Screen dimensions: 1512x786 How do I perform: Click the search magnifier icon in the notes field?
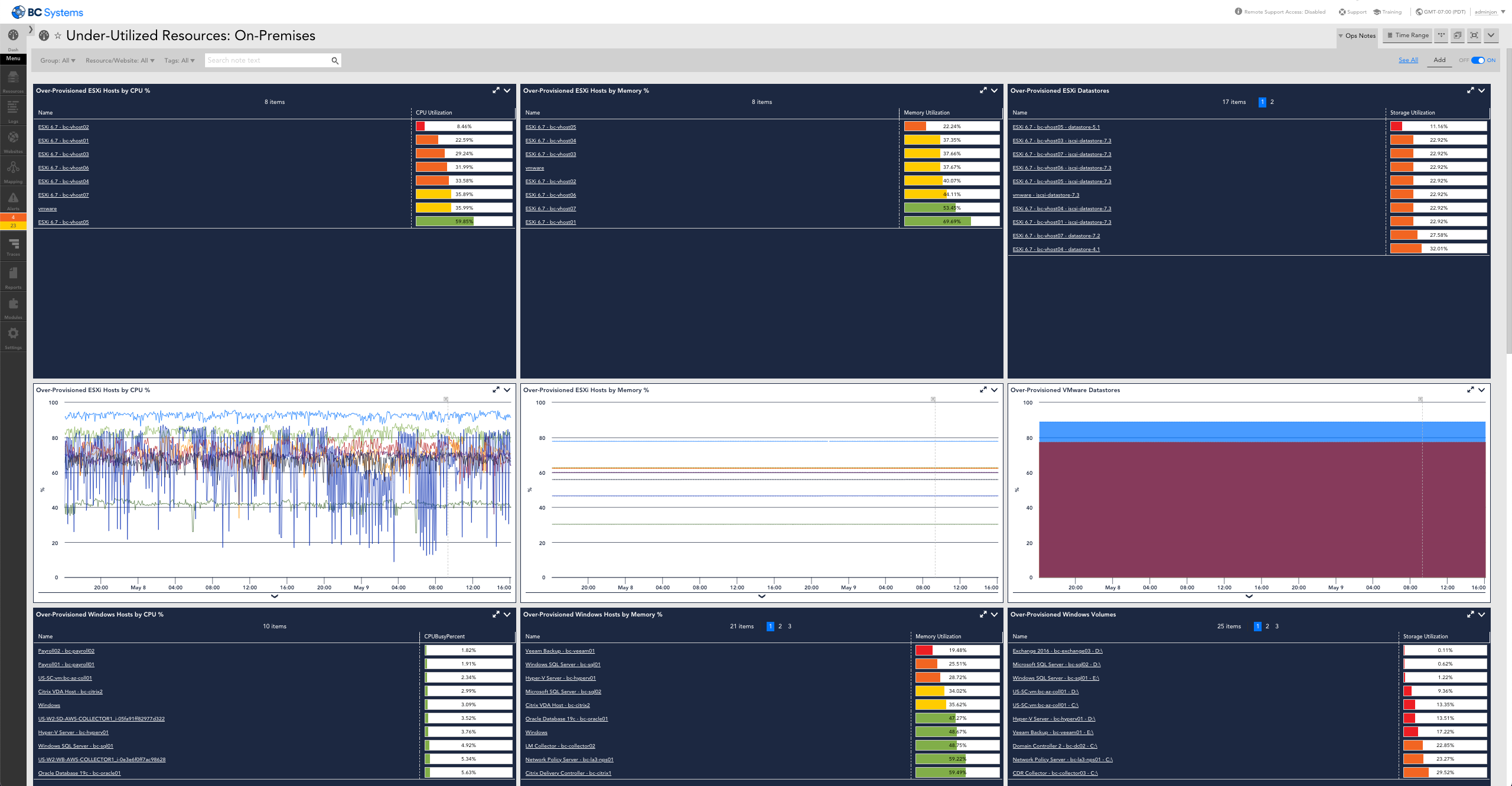(335, 60)
